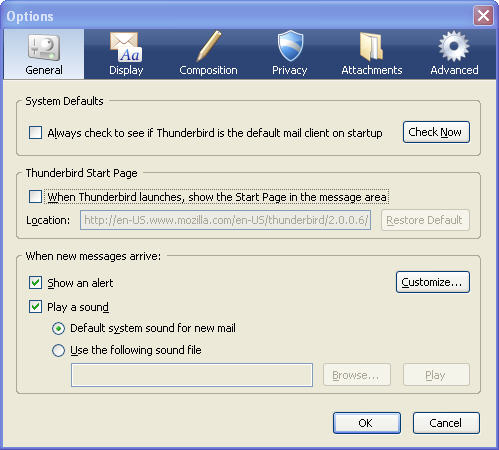This screenshot has height=450, width=499.
Task: Enable show Start Page on launch checkbox
Action: pos(35,196)
